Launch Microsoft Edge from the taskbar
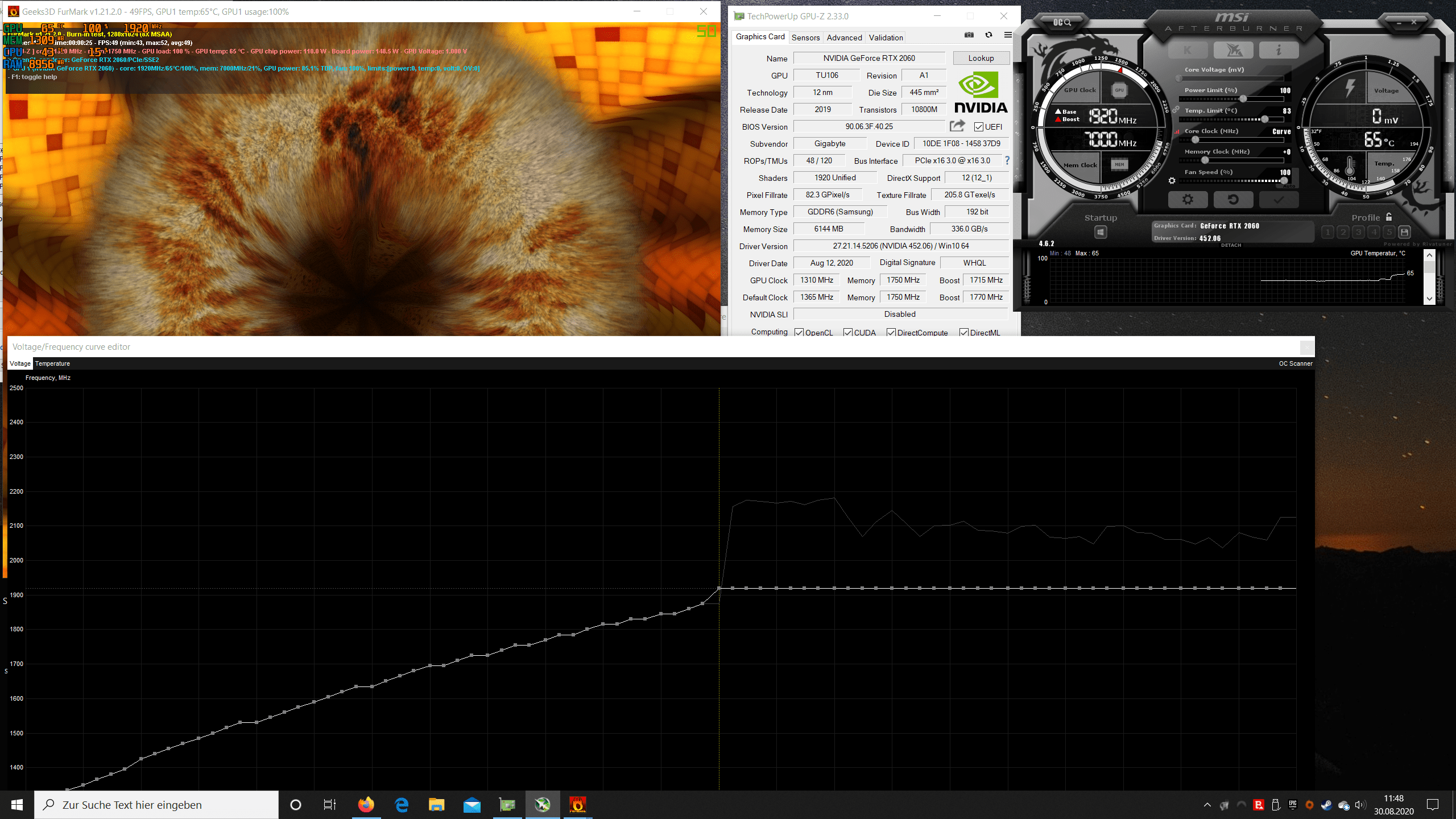This screenshot has height=819, width=1456. [x=402, y=805]
